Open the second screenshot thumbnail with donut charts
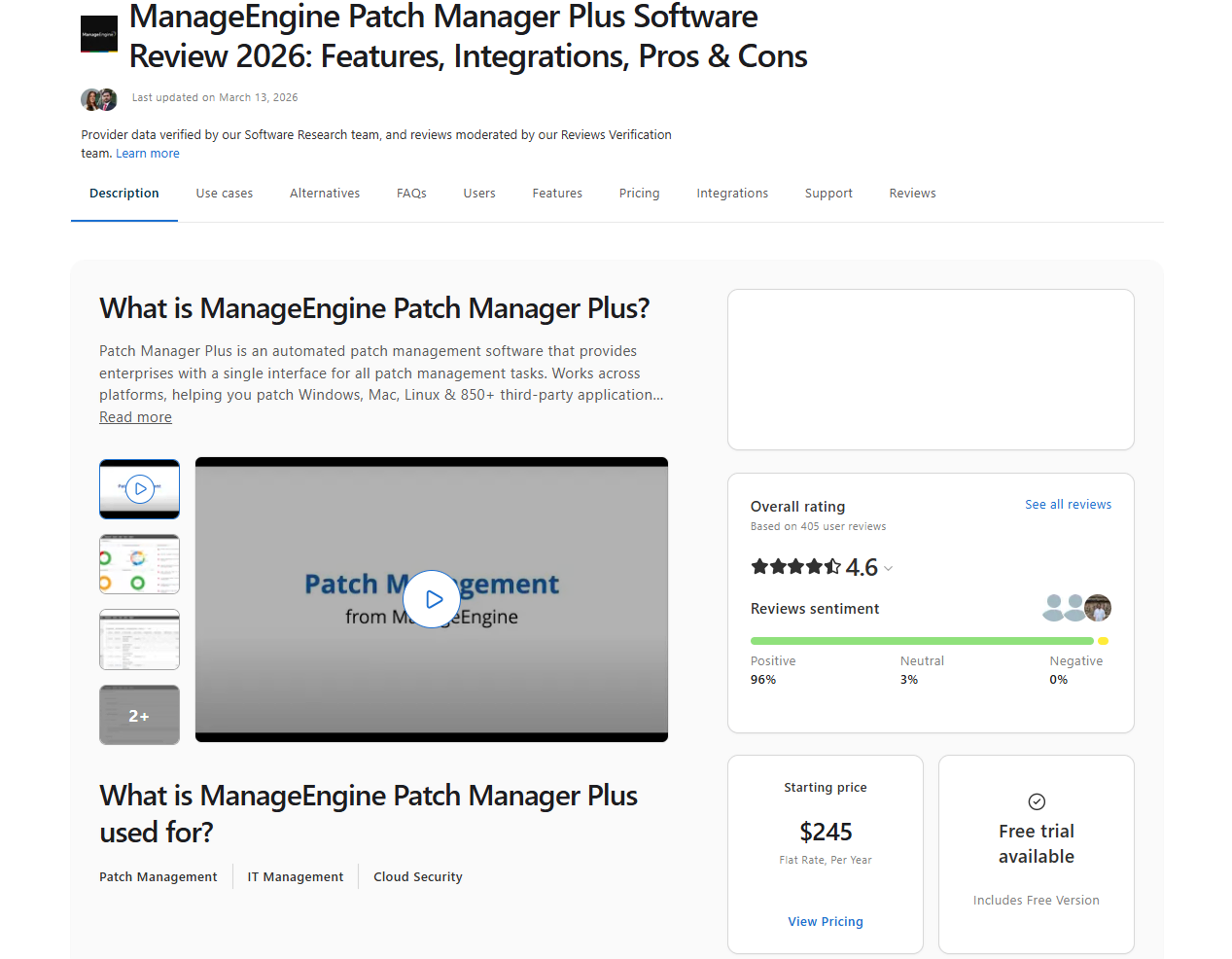 pos(139,564)
